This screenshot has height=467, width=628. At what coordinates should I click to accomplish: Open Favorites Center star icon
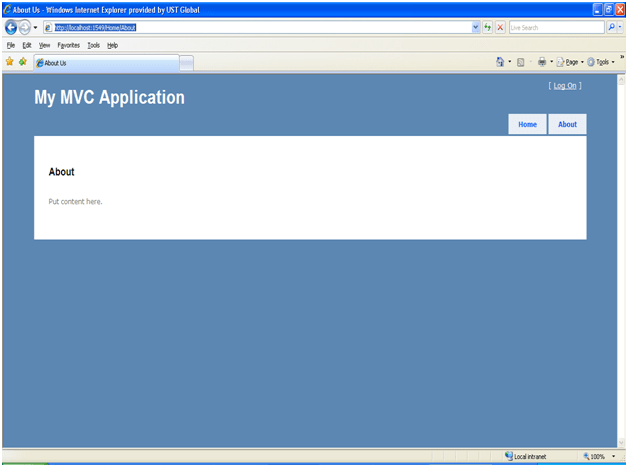(x=9, y=62)
